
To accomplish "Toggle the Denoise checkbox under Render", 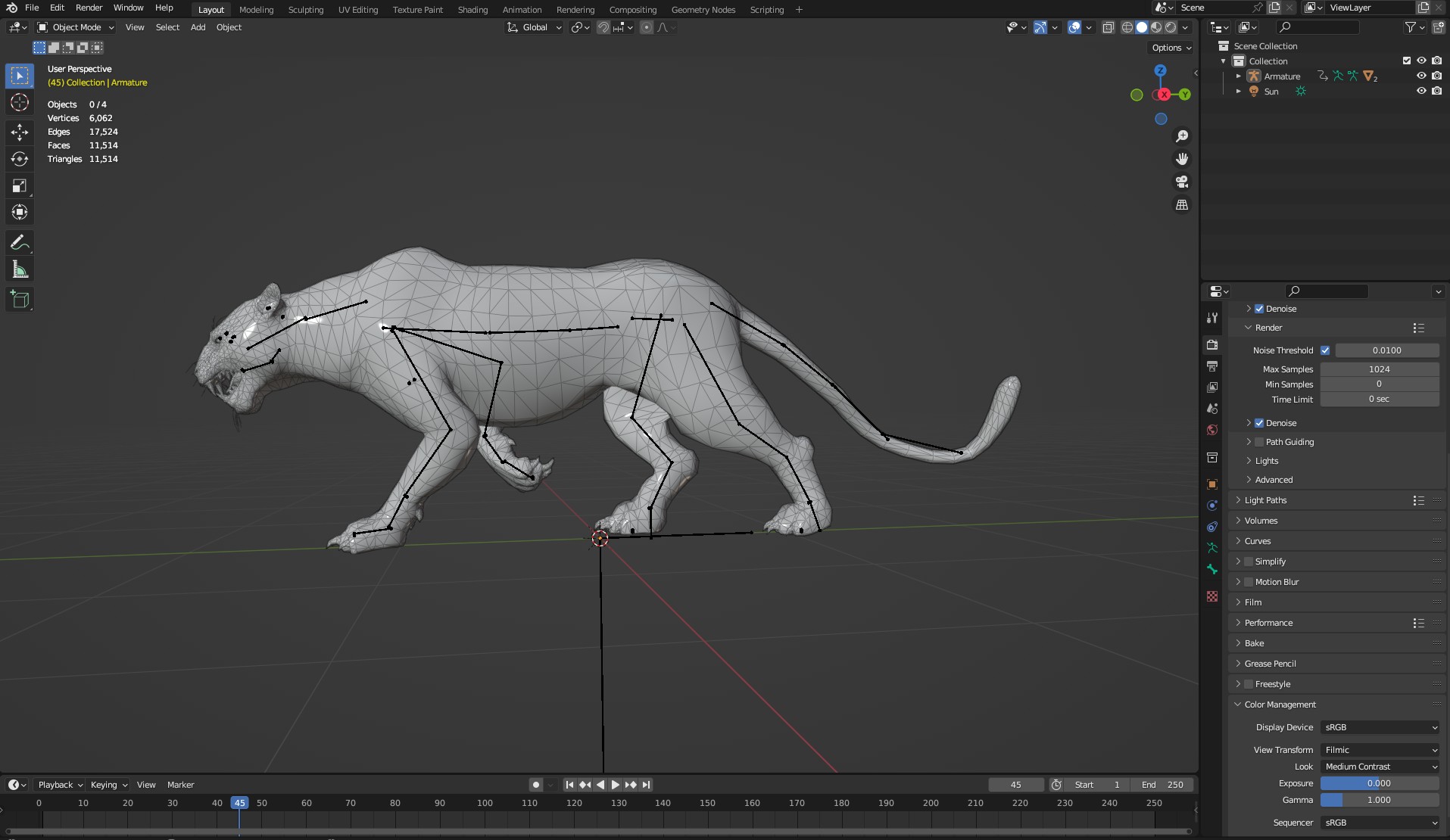I will coord(1259,423).
